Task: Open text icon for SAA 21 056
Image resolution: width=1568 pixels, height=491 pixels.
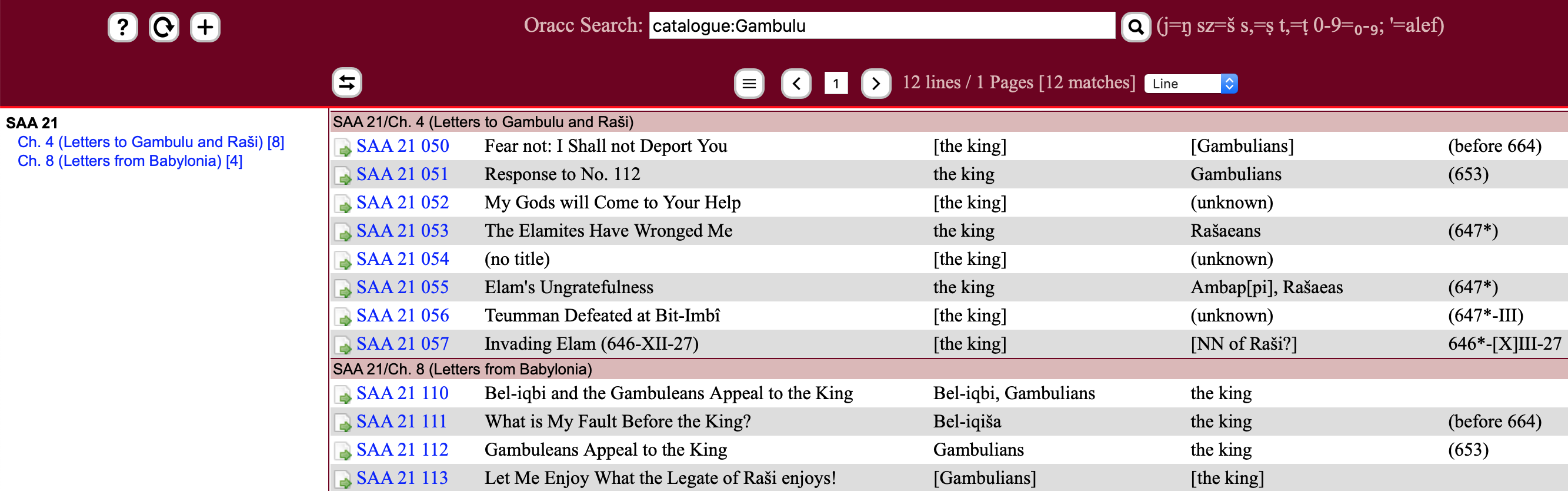Action: pyautogui.click(x=343, y=316)
